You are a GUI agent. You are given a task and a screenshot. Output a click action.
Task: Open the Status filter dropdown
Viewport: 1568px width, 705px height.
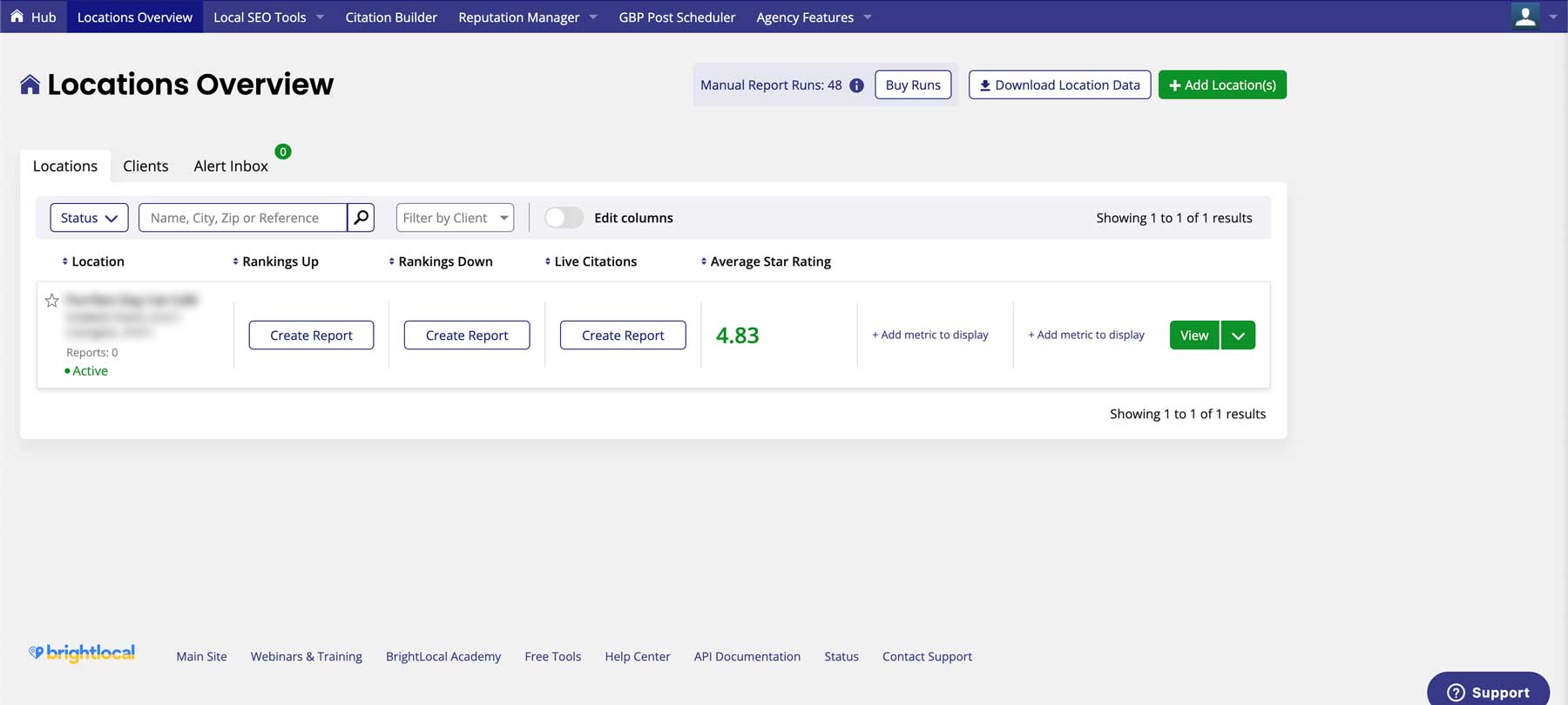tap(89, 218)
